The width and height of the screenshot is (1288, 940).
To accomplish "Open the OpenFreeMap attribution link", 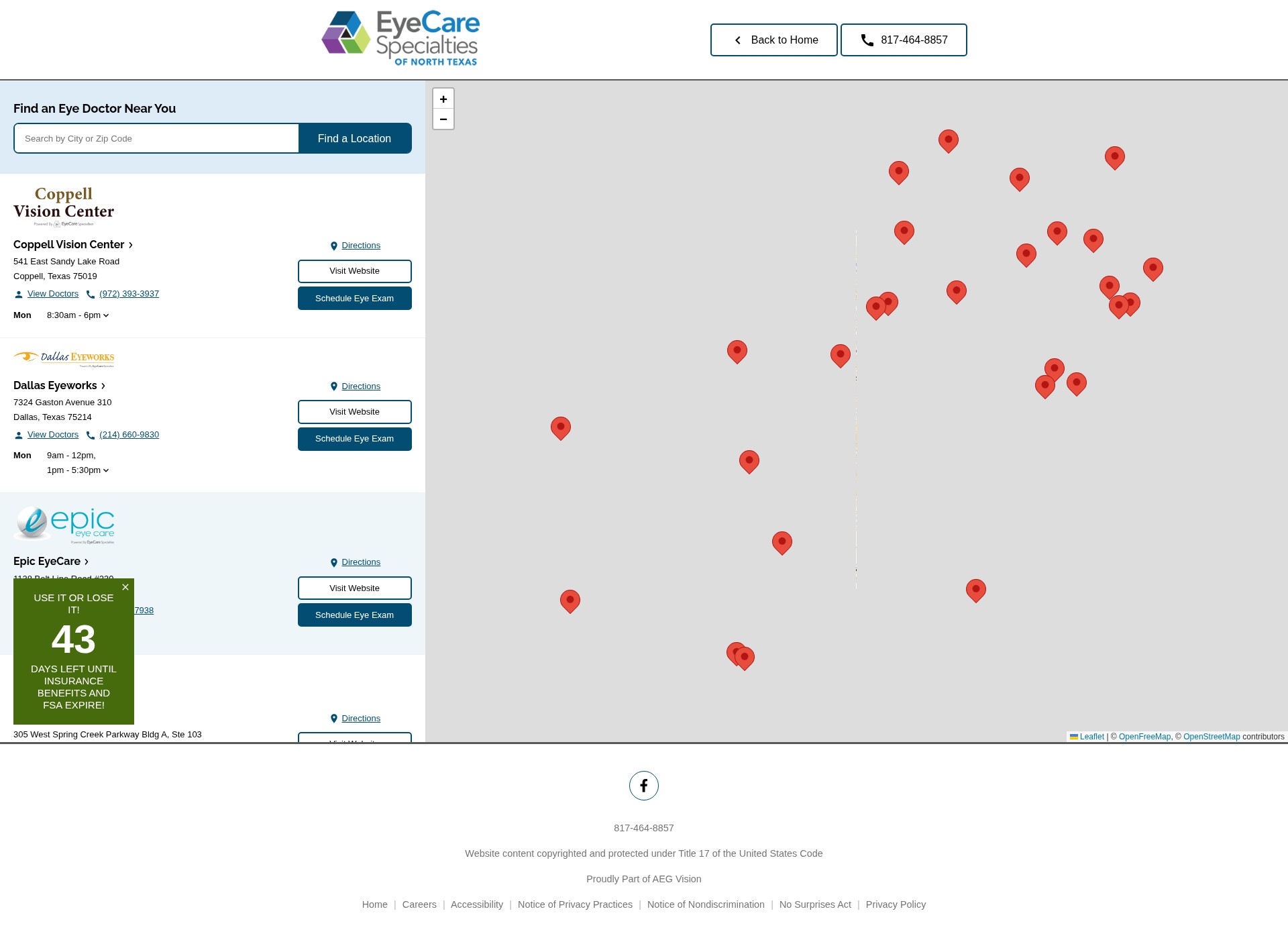I will tap(1144, 737).
